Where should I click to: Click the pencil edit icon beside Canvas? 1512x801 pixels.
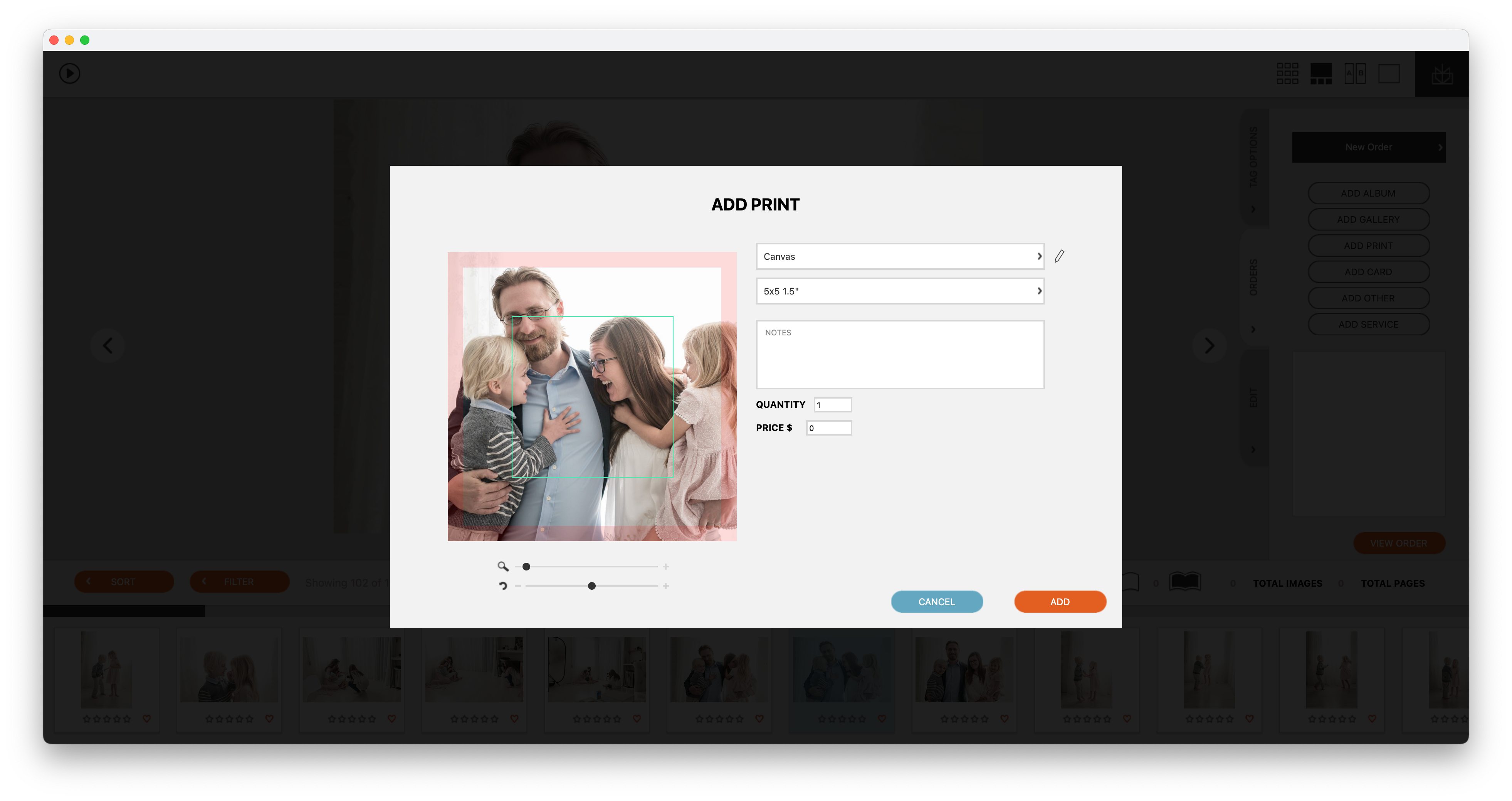point(1059,256)
